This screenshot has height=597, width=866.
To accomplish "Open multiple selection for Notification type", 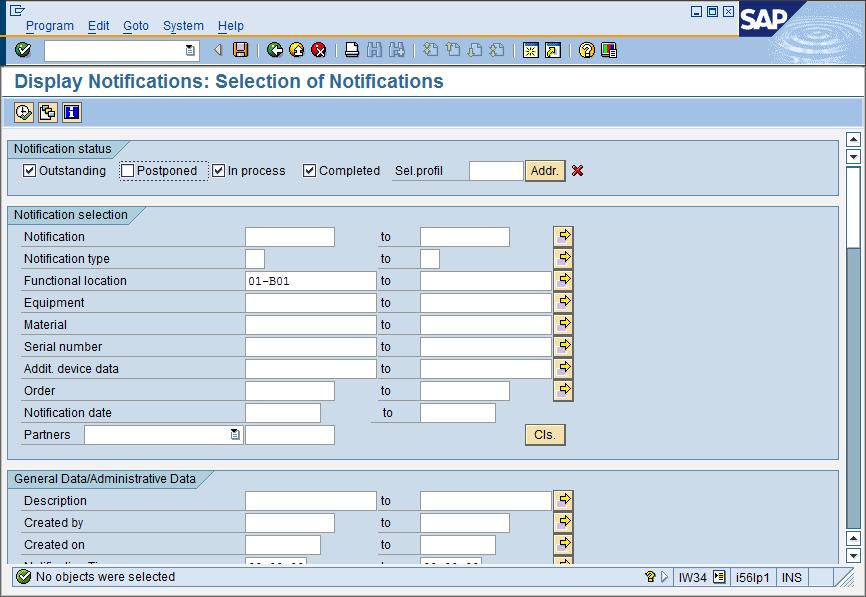I will click(x=563, y=258).
